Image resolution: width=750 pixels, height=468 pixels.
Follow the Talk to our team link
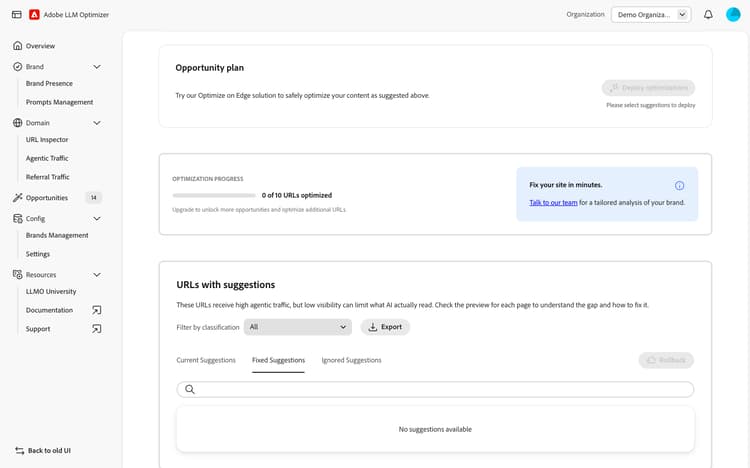click(x=553, y=203)
